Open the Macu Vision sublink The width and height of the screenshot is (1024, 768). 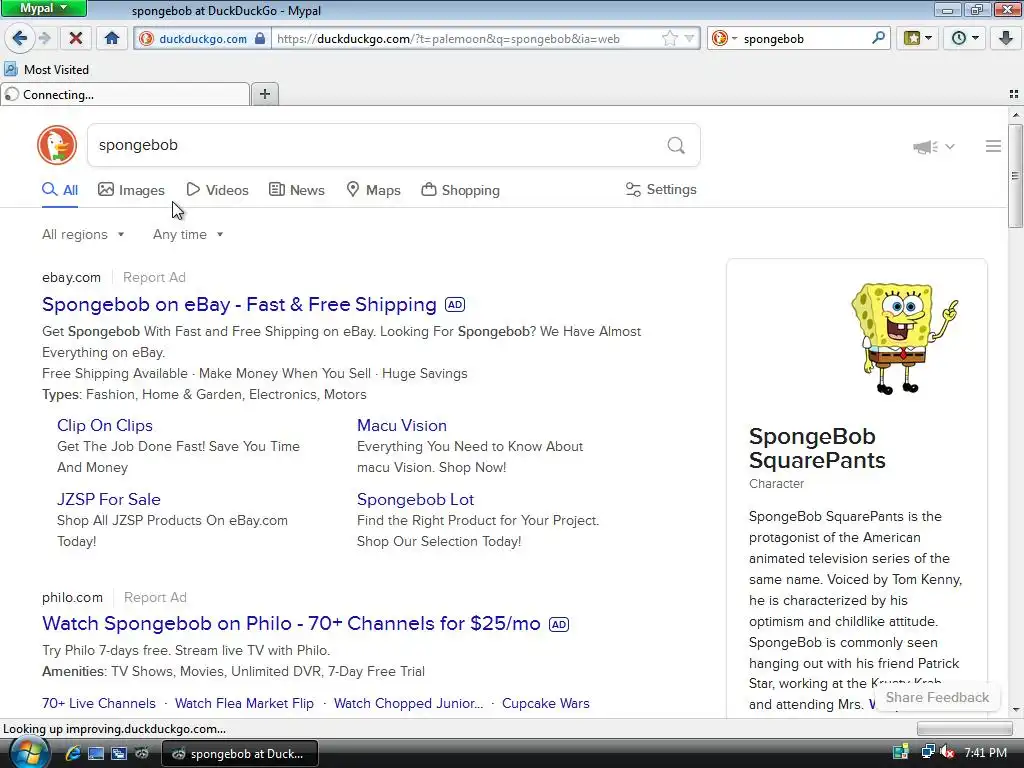(x=402, y=425)
